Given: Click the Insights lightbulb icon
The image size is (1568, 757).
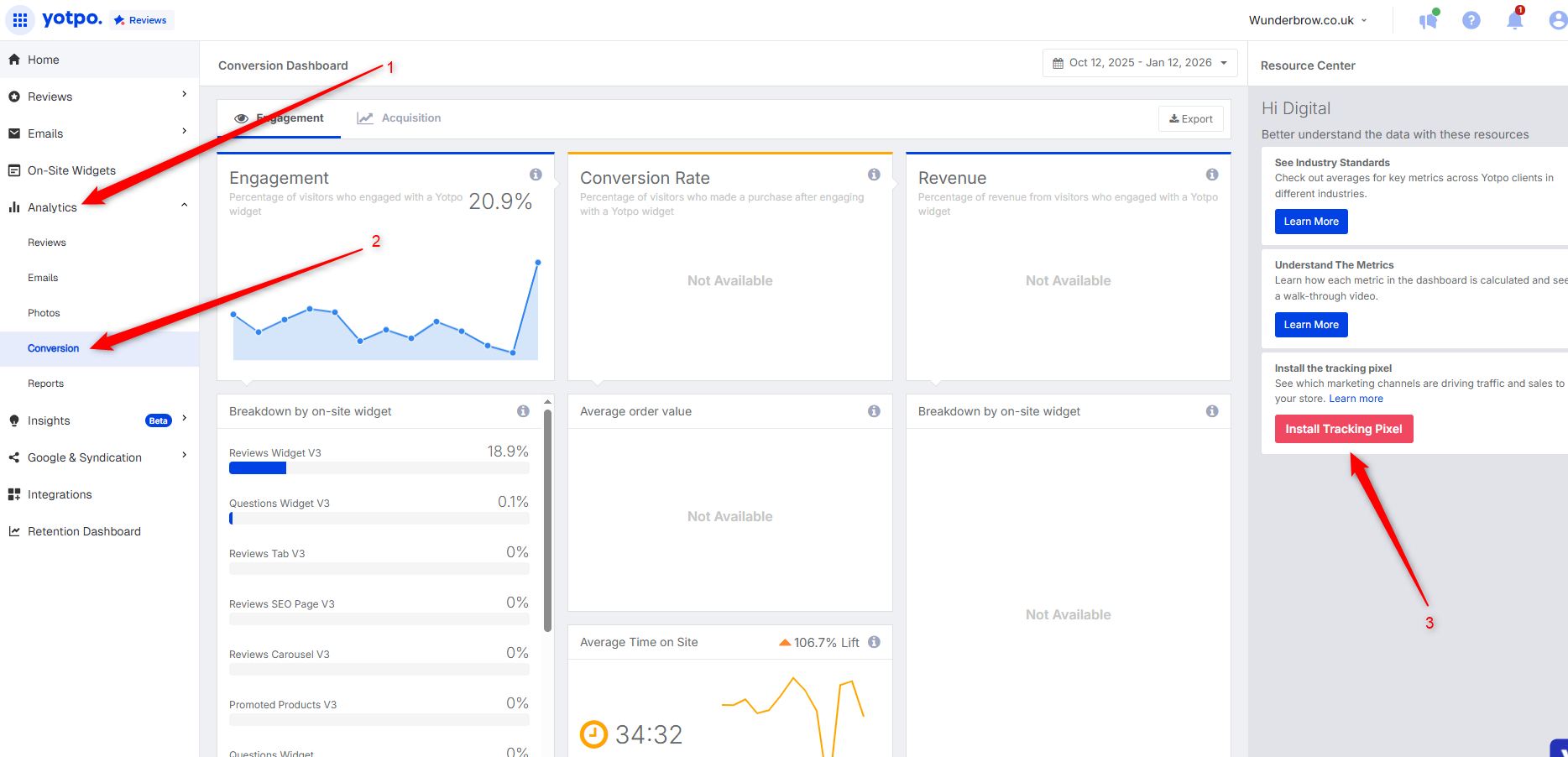Looking at the screenshot, I should pos(14,420).
